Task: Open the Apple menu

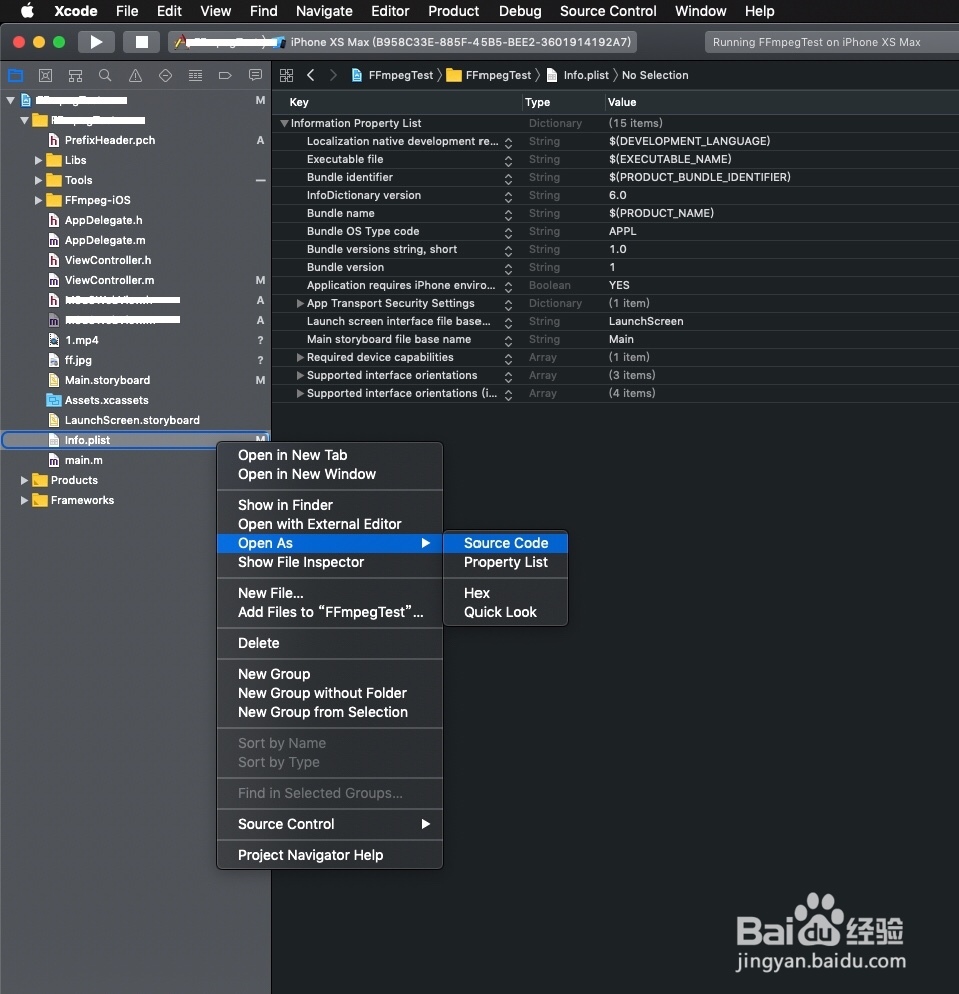Action: [27, 11]
